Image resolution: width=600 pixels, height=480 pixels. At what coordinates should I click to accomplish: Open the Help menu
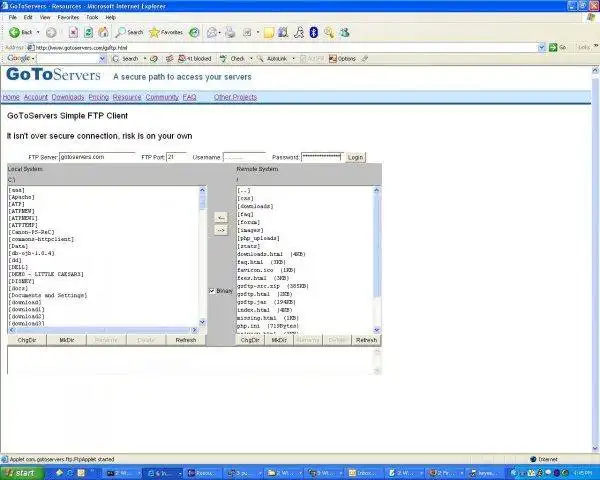(111, 17)
